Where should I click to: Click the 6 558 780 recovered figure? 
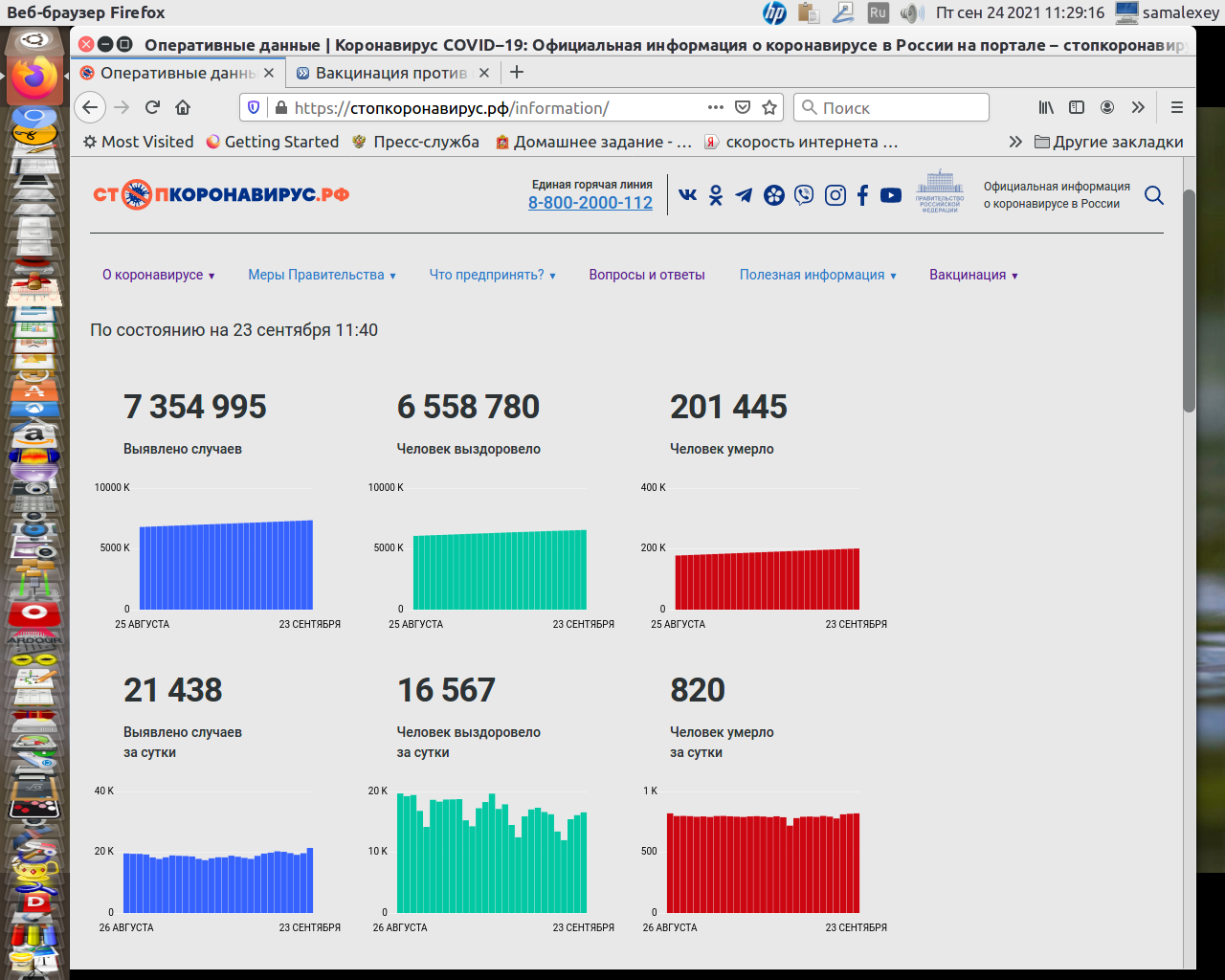[468, 407]
